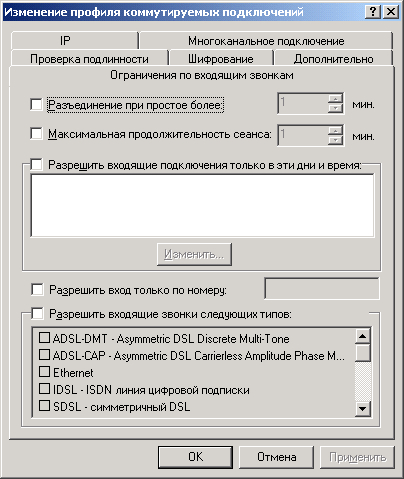Enable 'Разрешить вход только по номеру' checkbox
Screen dimensions: 404x479
[x=37, y=289]
